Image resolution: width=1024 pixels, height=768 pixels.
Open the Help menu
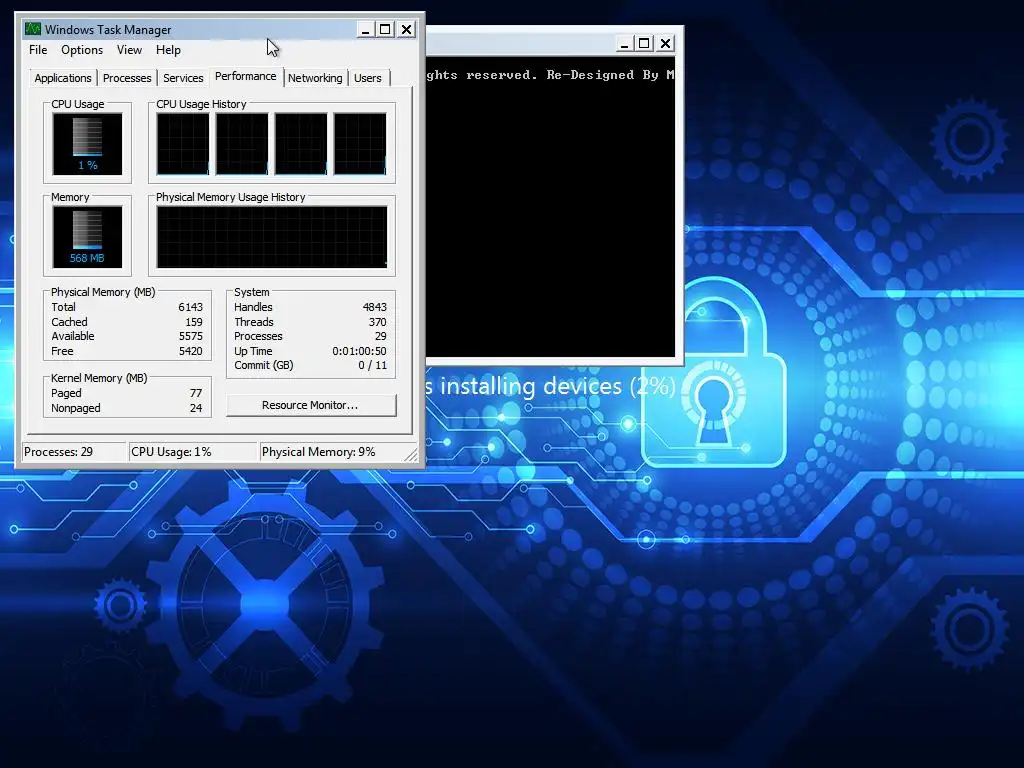[x=168, y=50]
